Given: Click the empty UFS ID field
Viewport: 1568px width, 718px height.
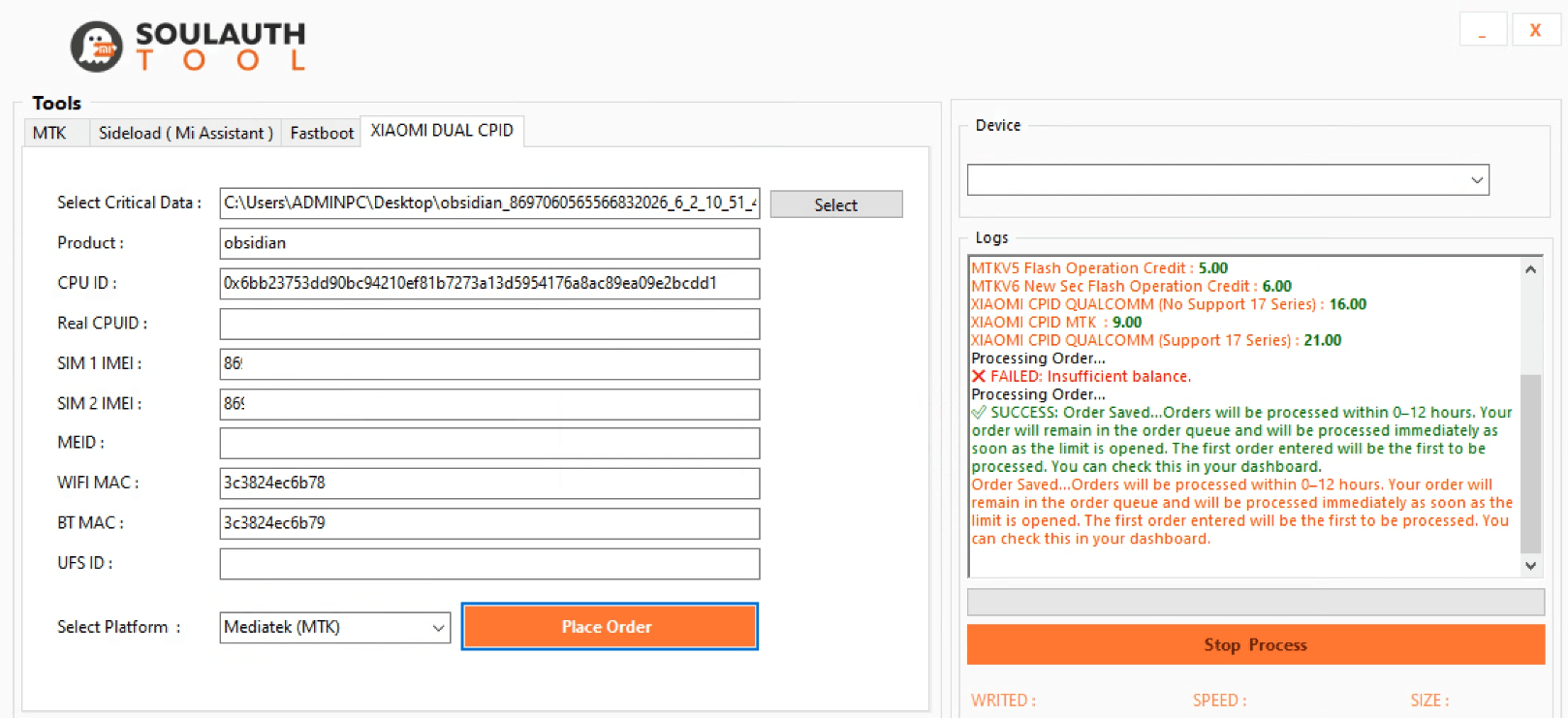Looking at the screenshot, I should coord(489,563).
